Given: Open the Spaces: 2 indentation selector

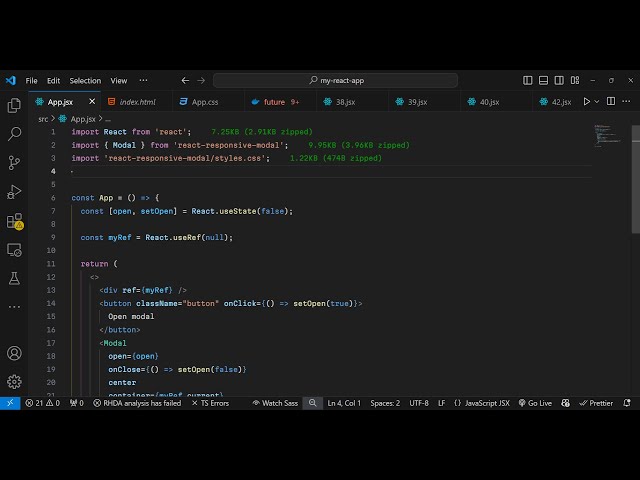Looking at the screenshot, I should coord(385,403).
